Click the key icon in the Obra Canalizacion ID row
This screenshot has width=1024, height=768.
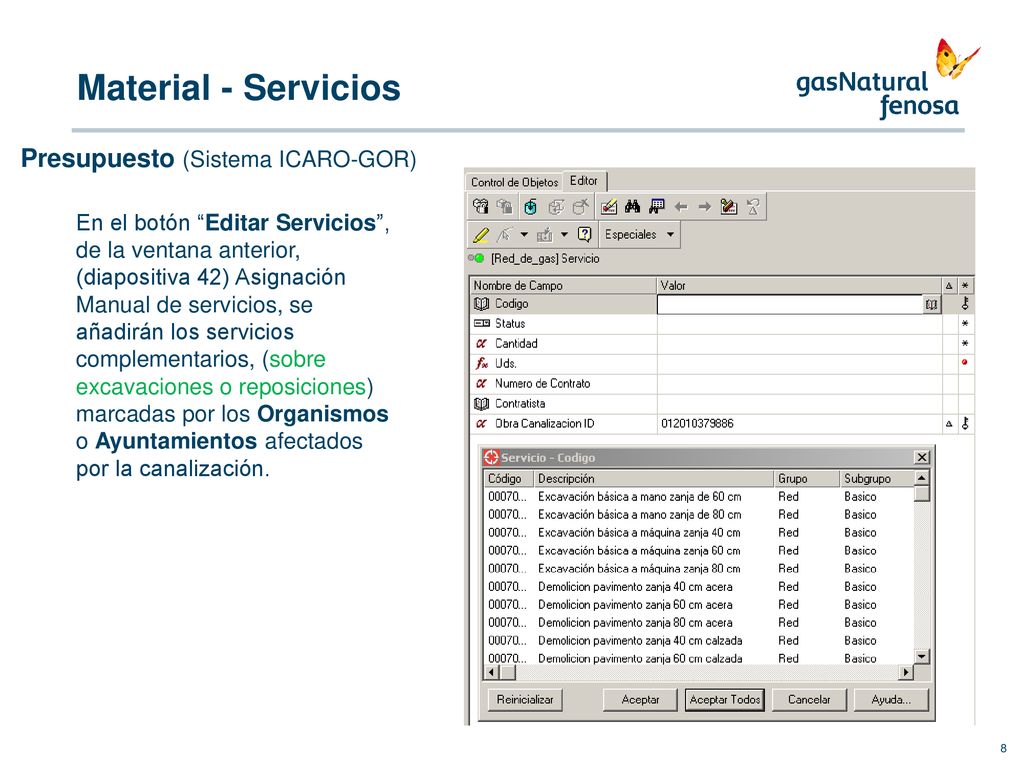(965, 423)
